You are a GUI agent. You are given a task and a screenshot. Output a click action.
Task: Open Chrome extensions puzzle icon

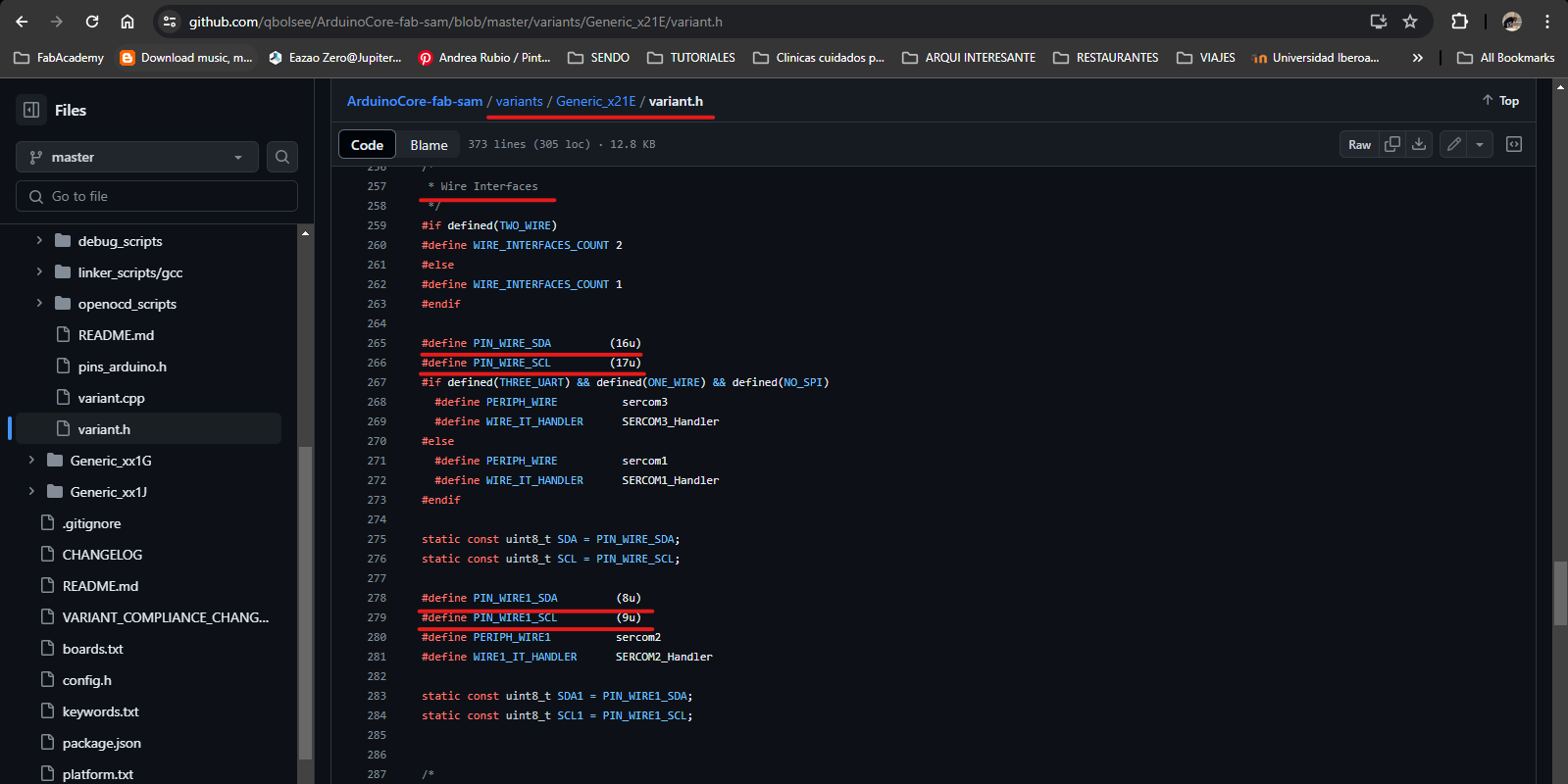click(x=1459, y=22)
